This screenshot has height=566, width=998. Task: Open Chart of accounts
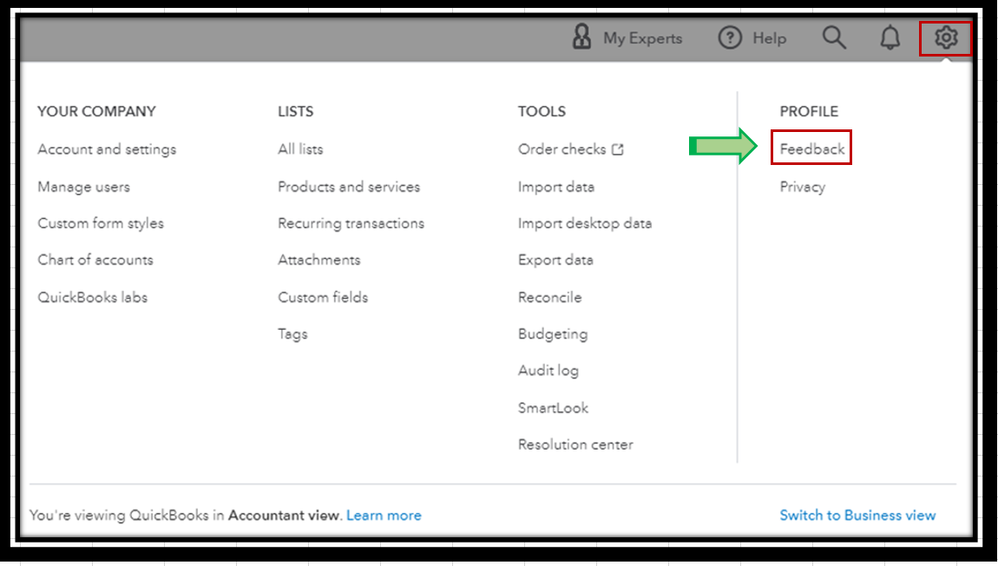click(95, 260)
